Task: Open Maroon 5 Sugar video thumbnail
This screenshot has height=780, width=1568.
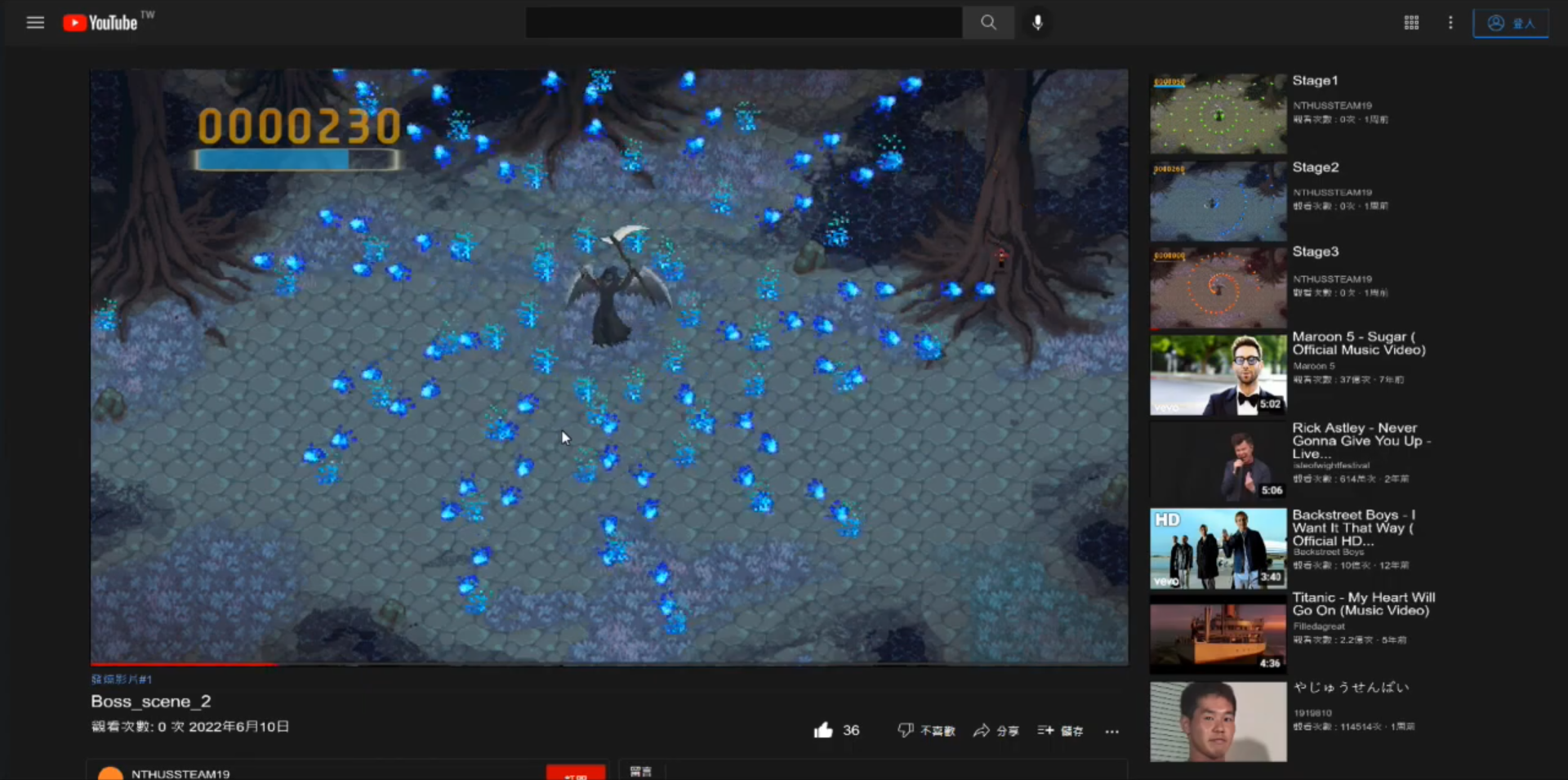Action: (1218, 375)
